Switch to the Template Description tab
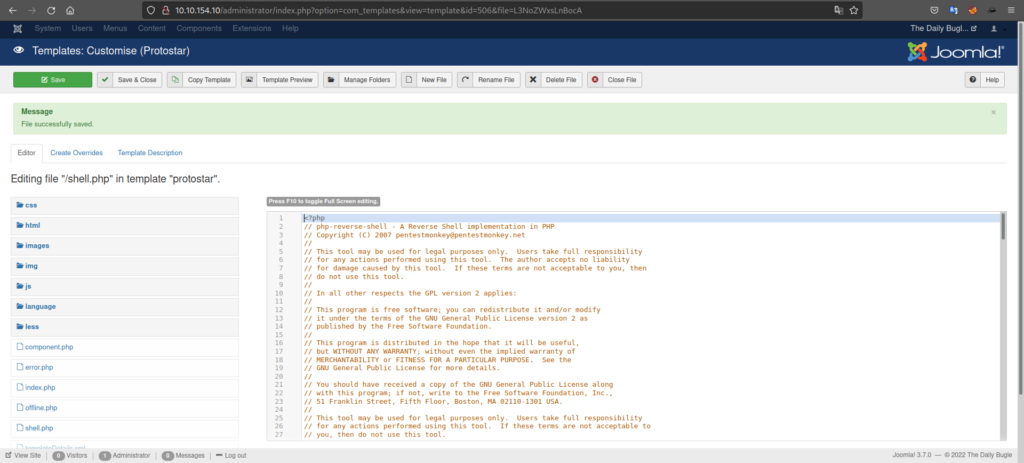 click(x=150, y=153)
